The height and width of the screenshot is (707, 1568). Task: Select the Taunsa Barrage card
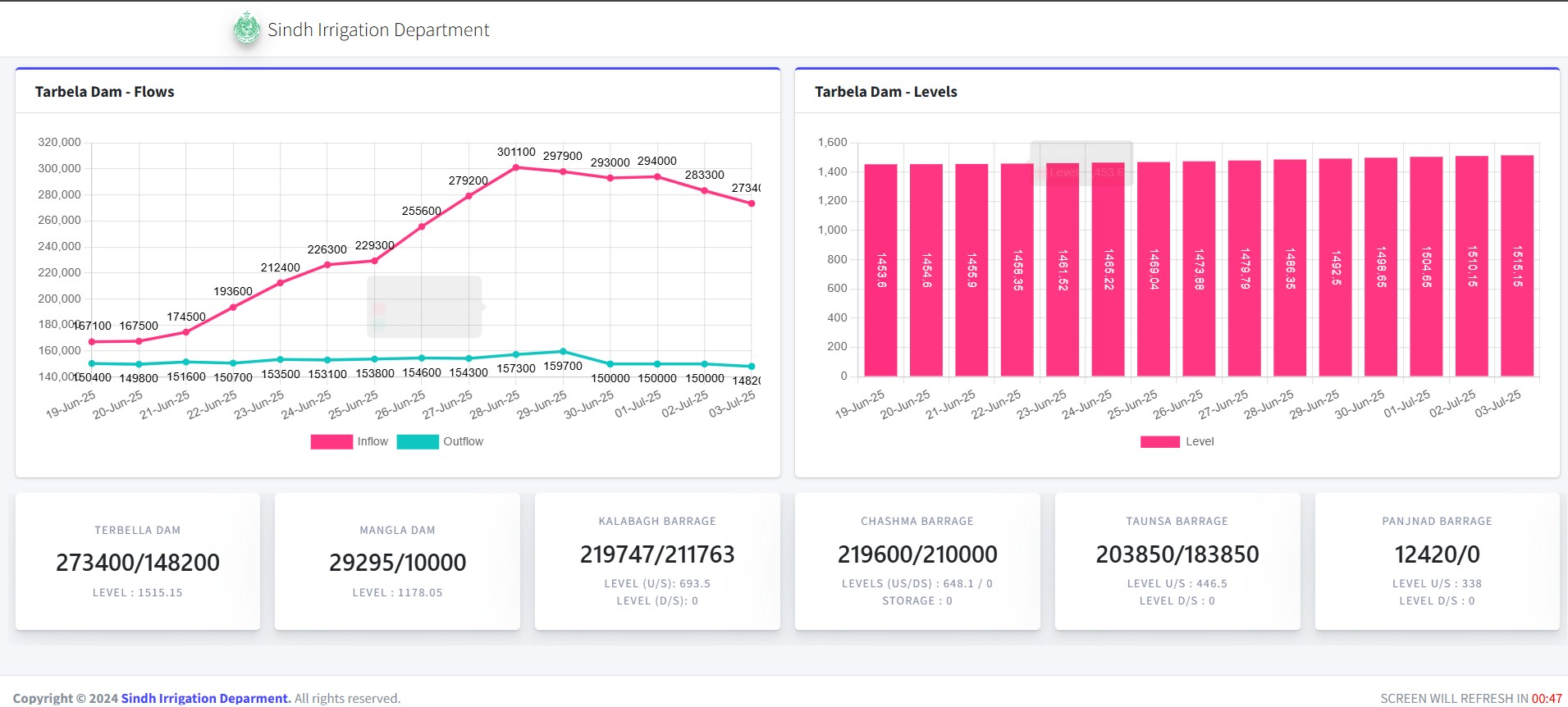[x=1177, y=562]
